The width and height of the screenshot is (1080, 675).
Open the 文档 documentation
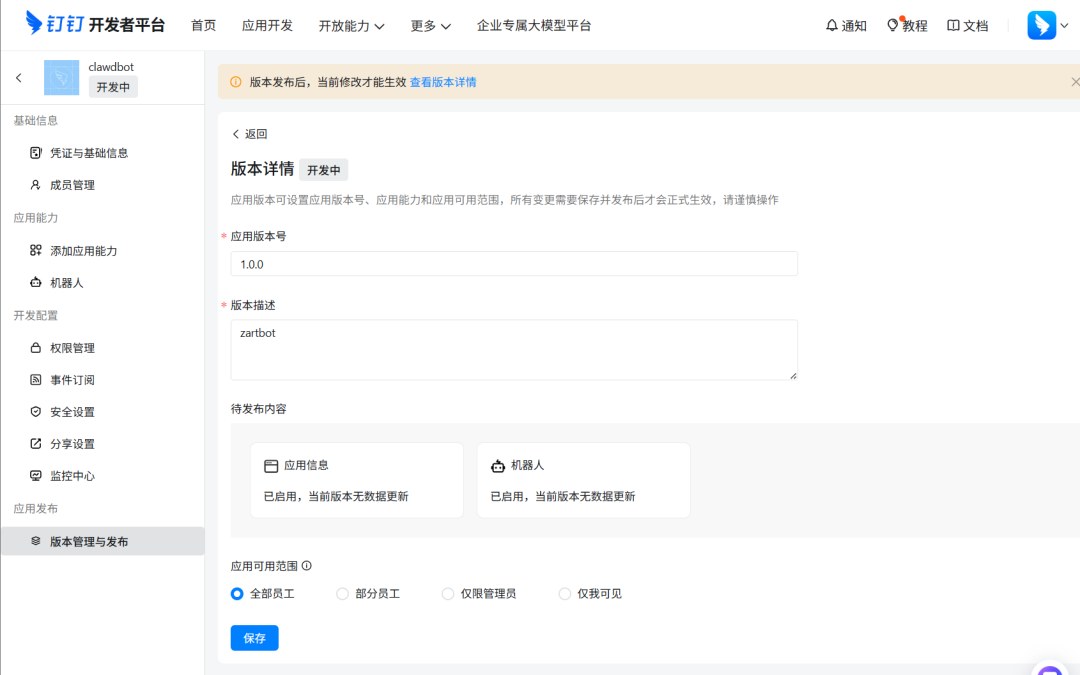tap(967, 25)
